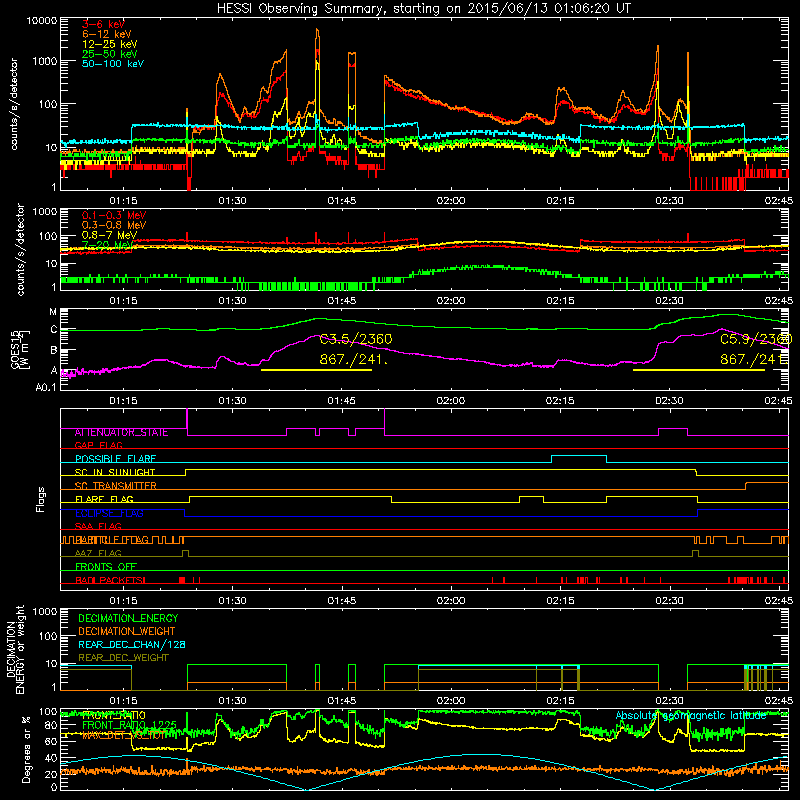Click the counts/s/detector axis title of the keV panel
This screenshot has height=800, width=800.
(x=14, y=104)
